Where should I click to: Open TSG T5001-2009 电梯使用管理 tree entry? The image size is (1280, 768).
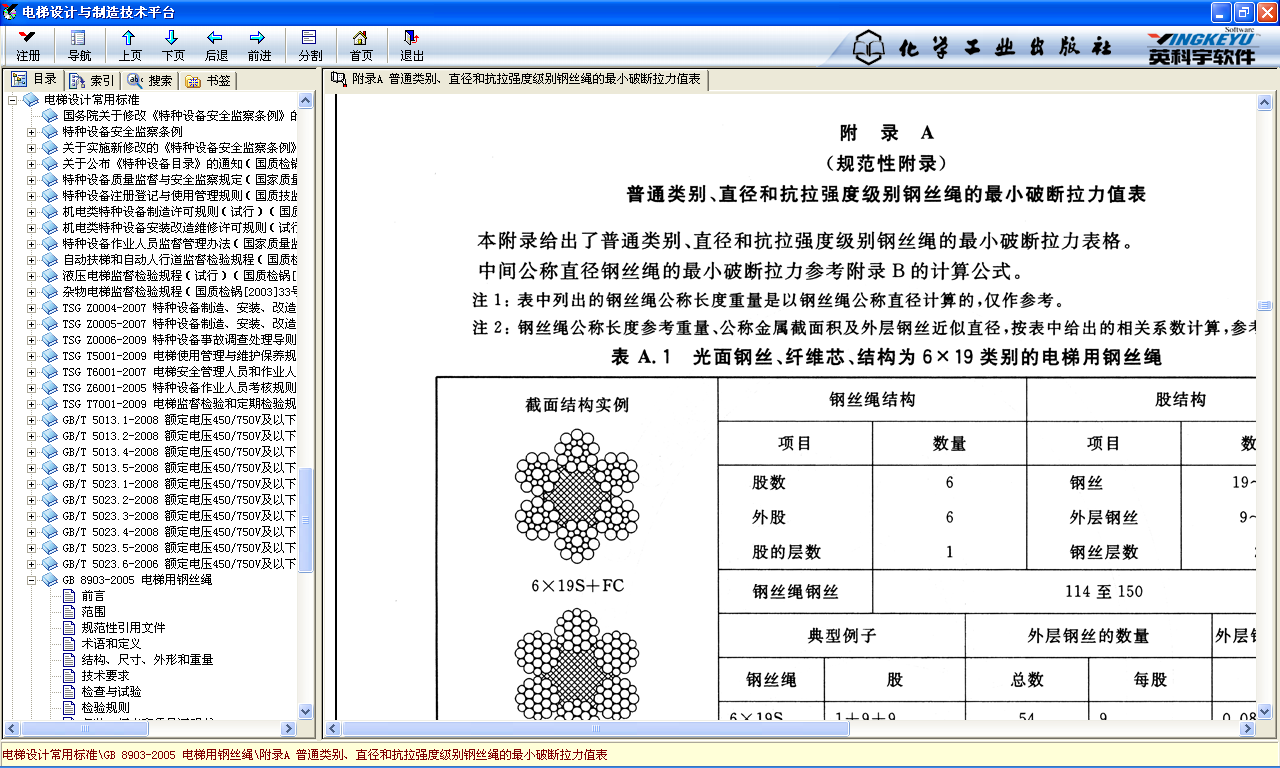[x=178, y=356]
